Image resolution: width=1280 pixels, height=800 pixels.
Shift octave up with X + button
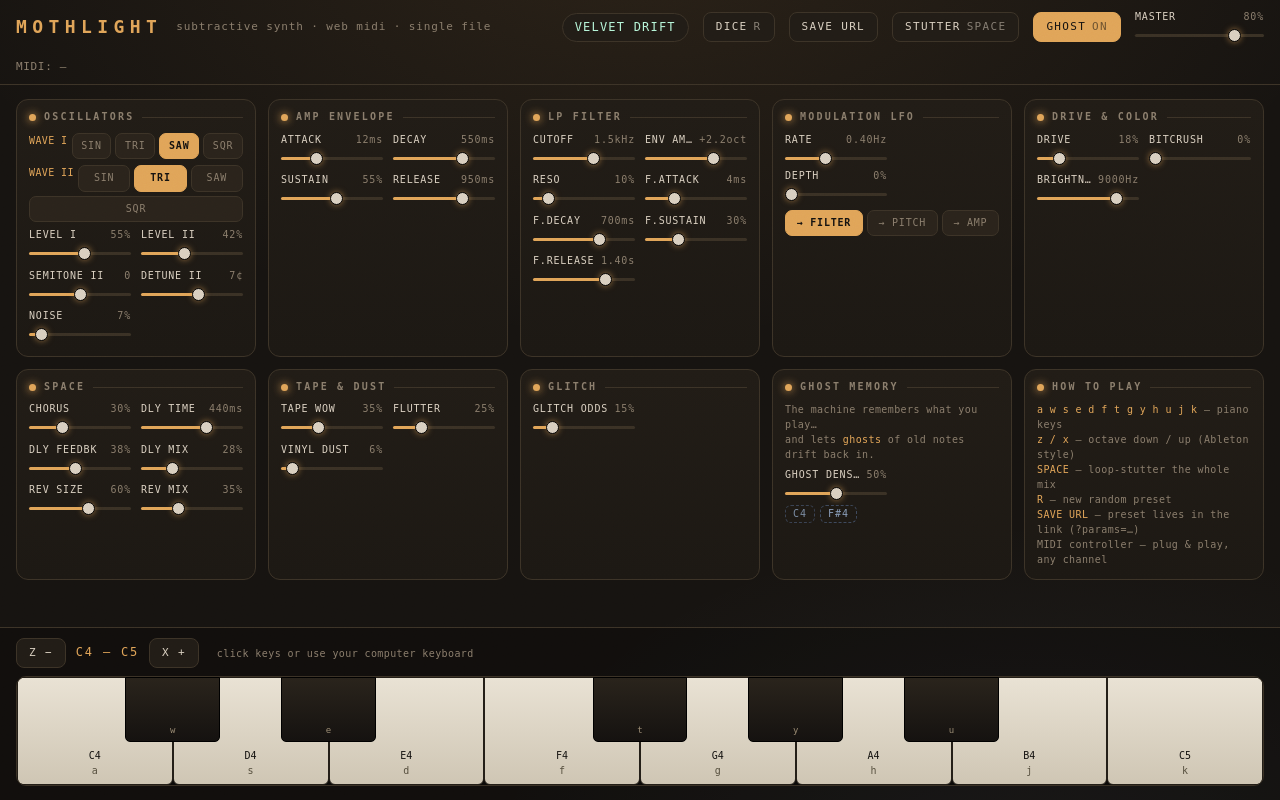[174, 653]
